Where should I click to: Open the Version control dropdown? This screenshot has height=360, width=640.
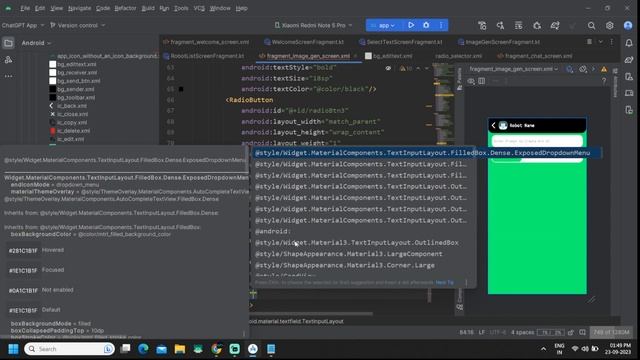pos(78,25)
